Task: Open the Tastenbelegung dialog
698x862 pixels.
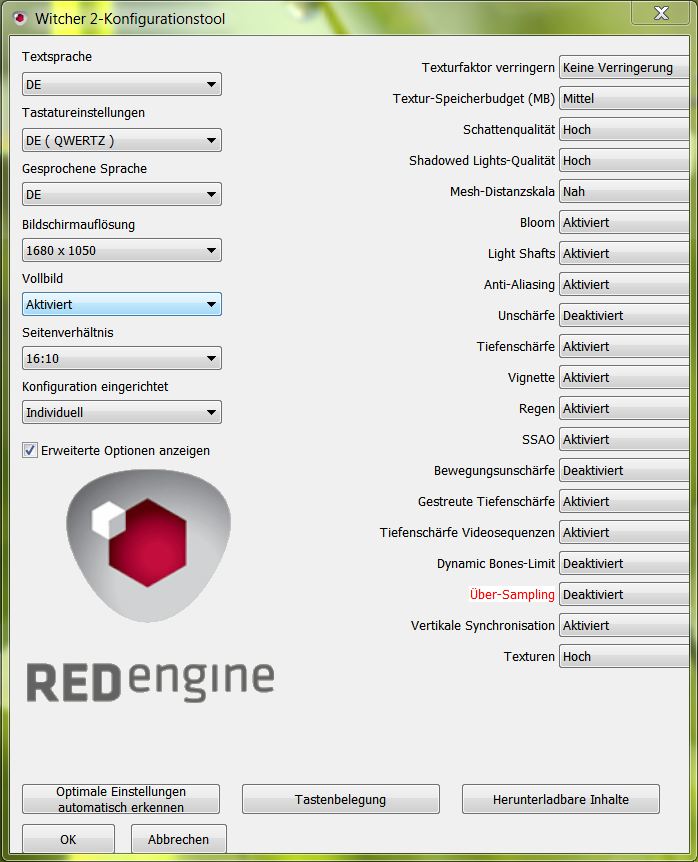Action: 341,799
